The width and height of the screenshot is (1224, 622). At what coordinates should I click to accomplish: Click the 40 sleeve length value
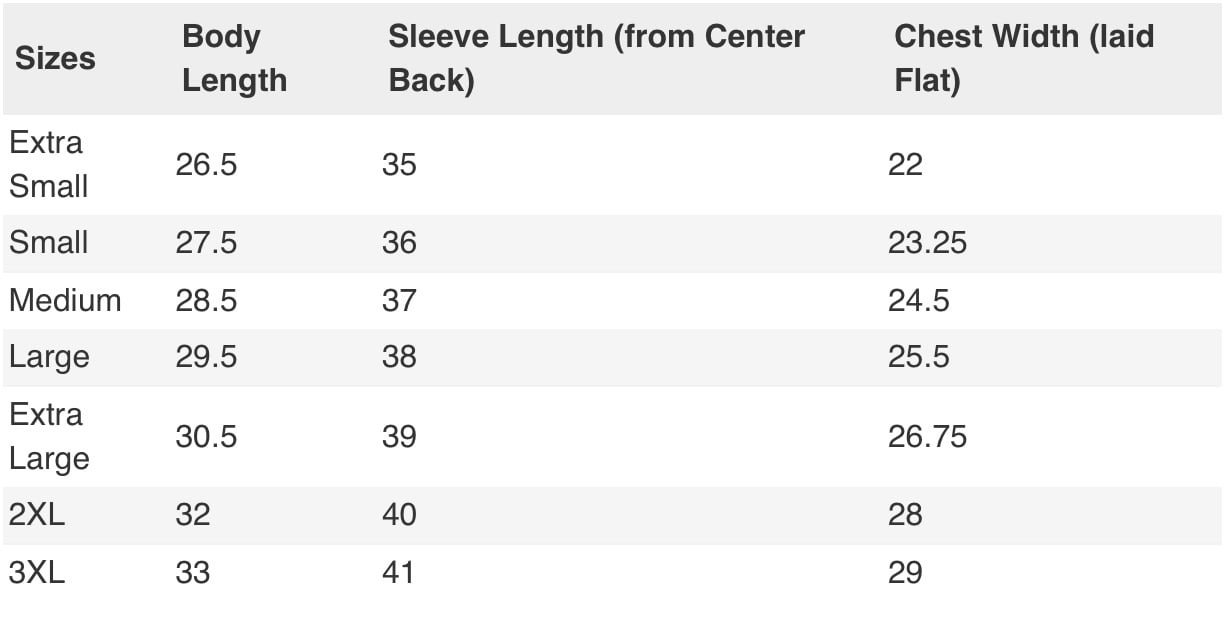pyautogui.click(x=399, y=514)
